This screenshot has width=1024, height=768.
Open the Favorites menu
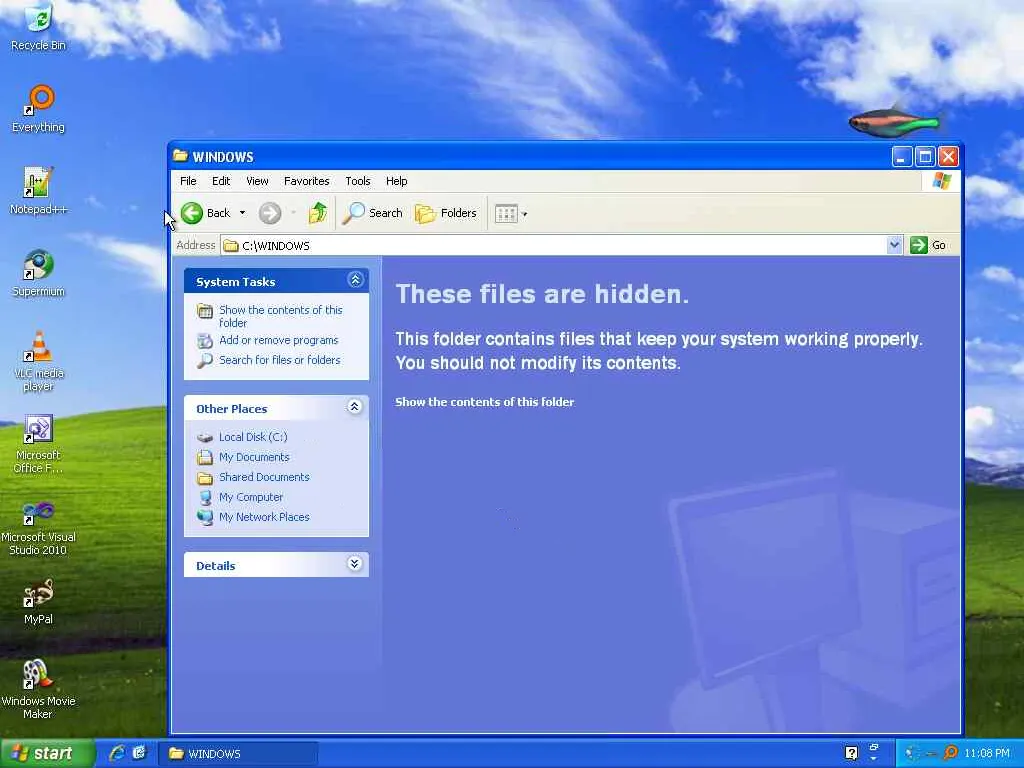point(306,181)
